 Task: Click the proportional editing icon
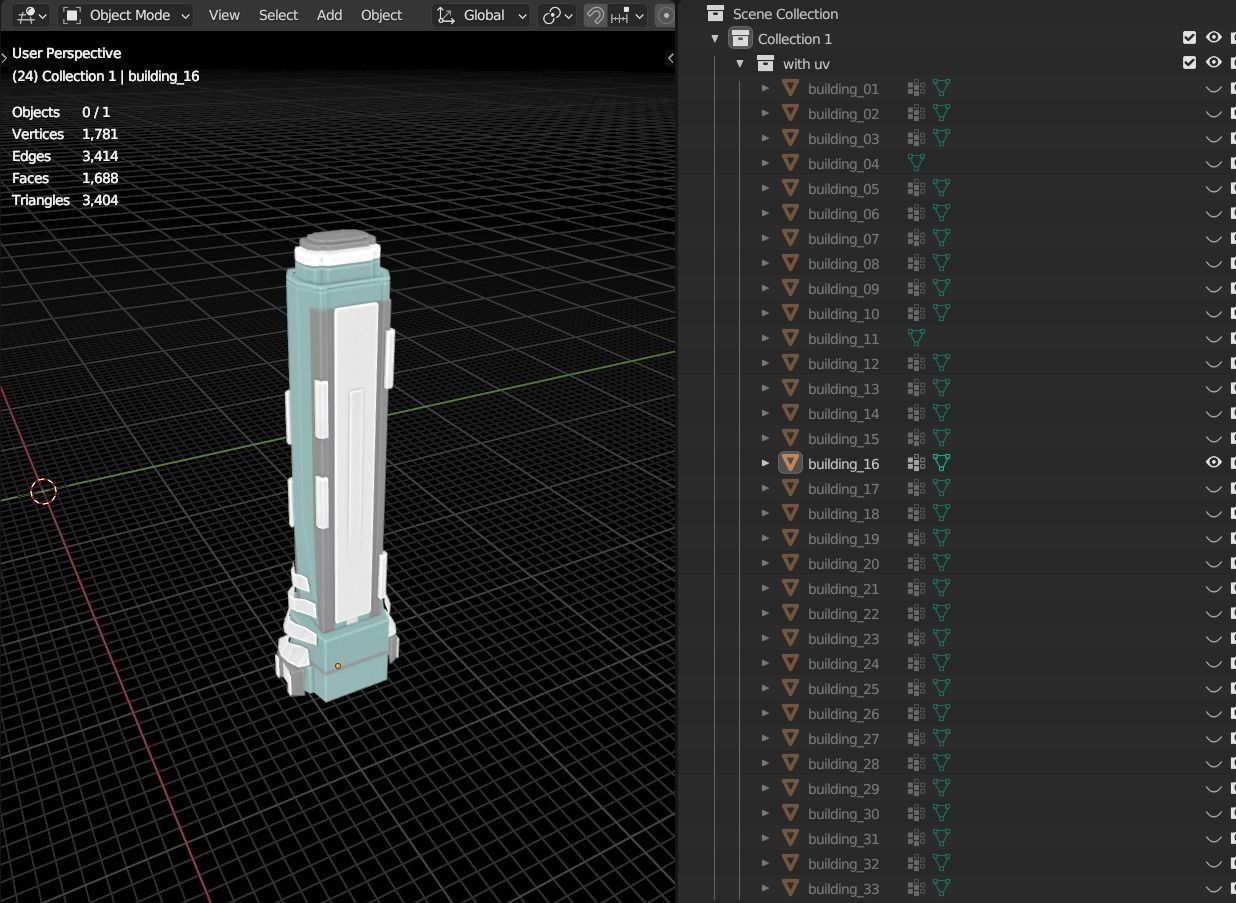[665, 15]
